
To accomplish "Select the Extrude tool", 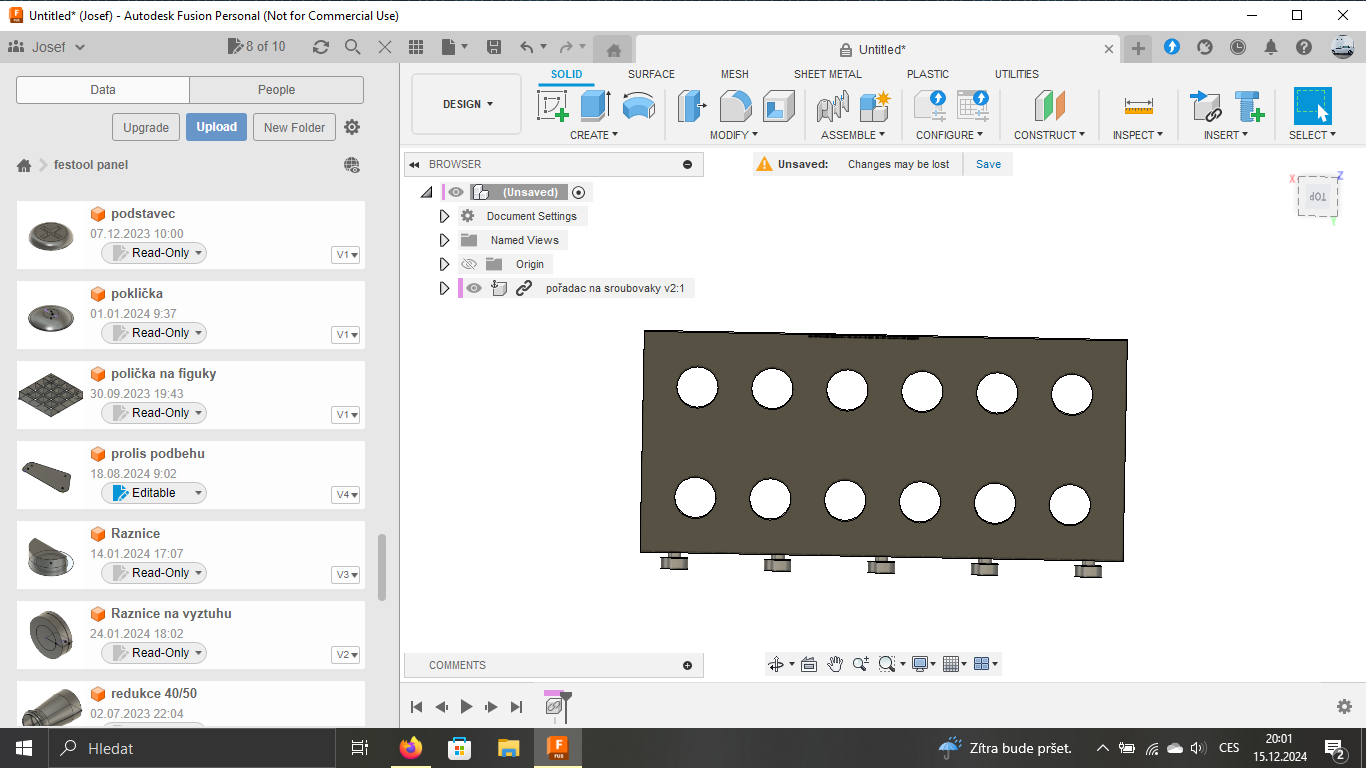I will point(596,106).
